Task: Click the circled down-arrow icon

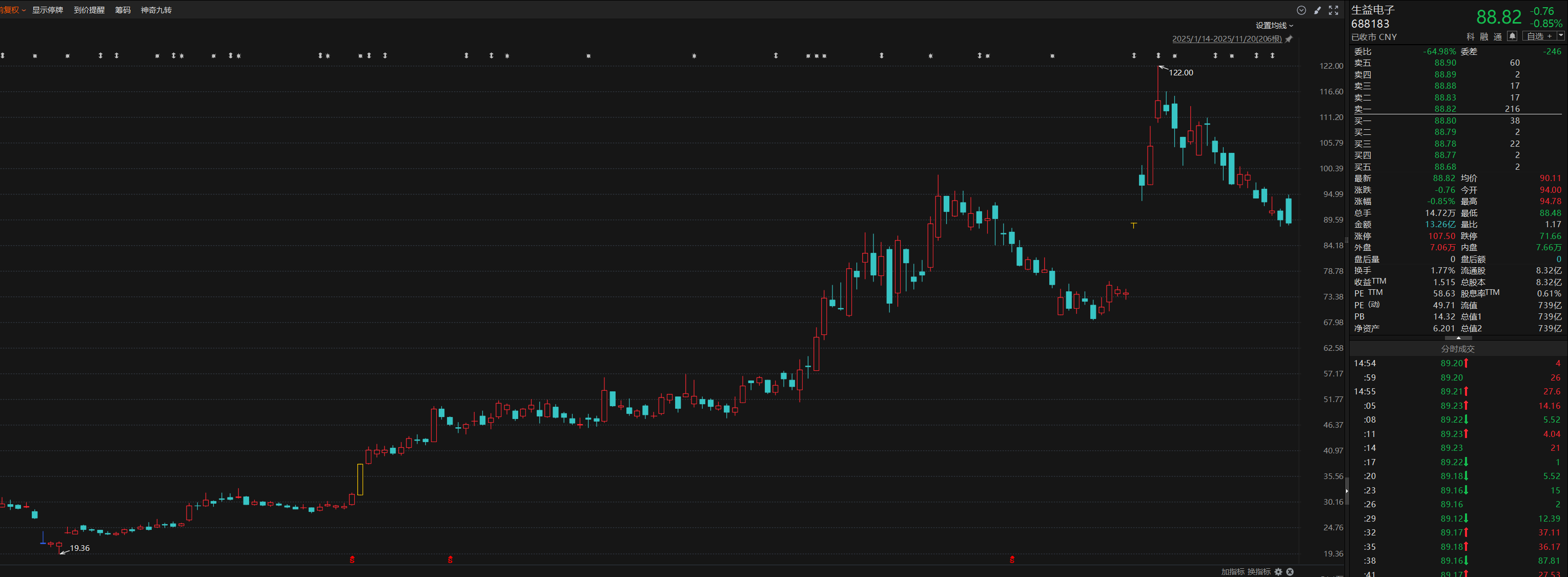Action: click(x=1301, y=10)
